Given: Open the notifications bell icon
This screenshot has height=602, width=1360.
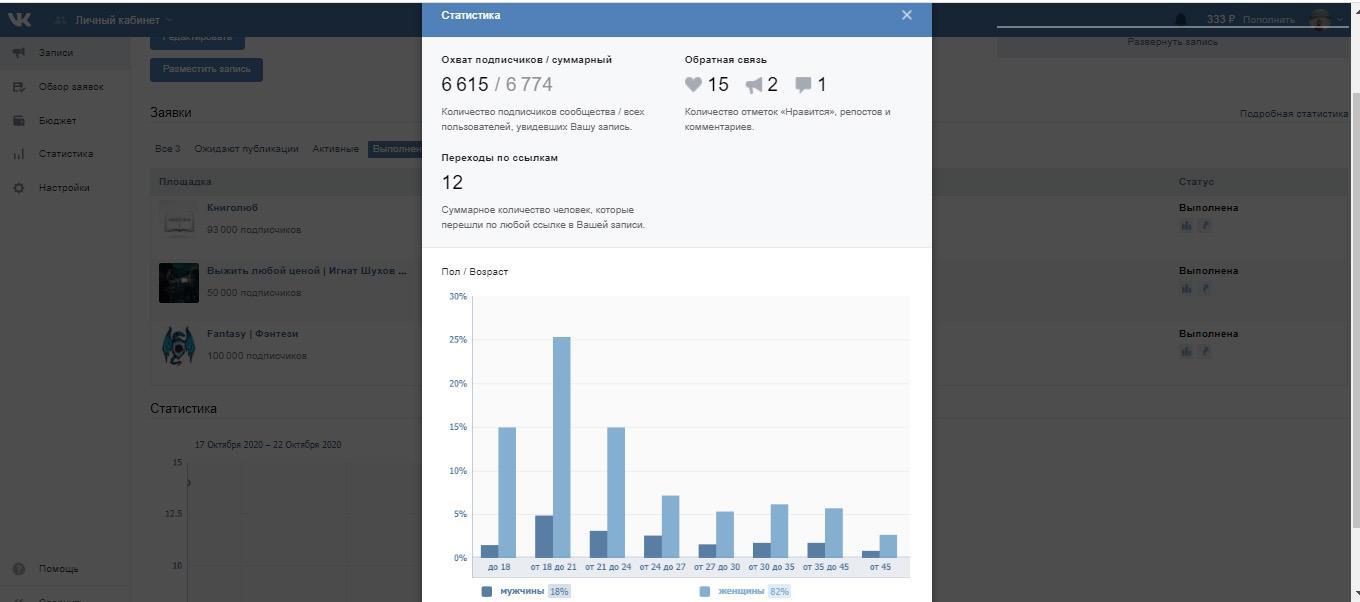Looking at the screenshot, I should point(1180,20).
